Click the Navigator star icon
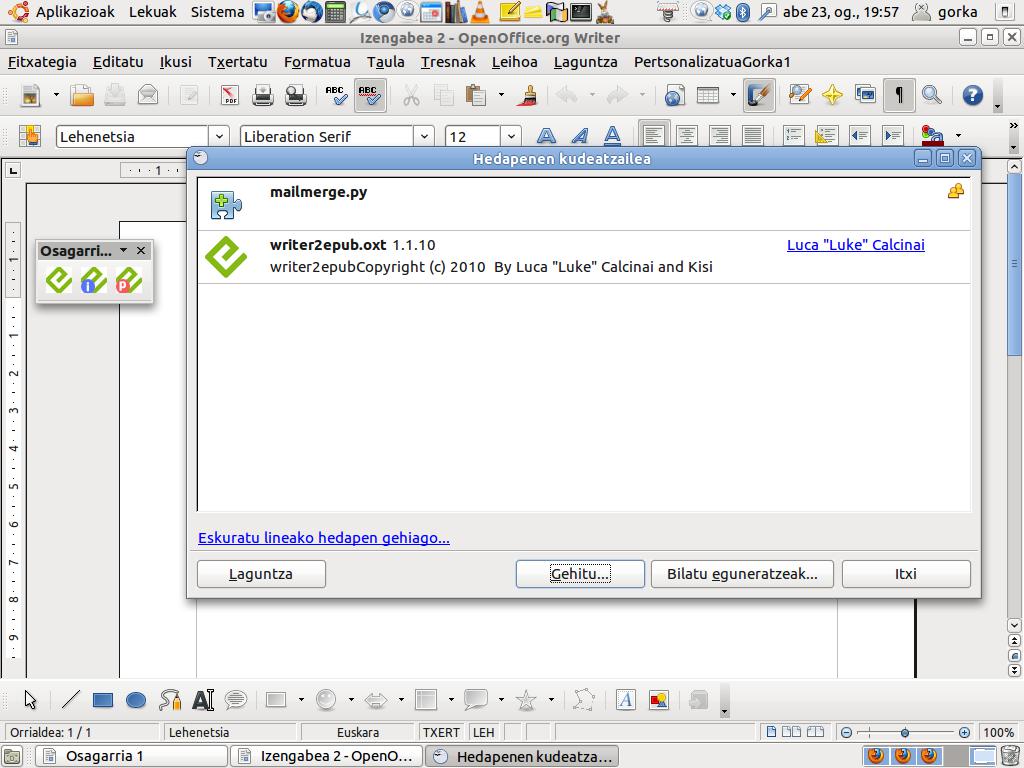This screenshot has width=1024, height=768. coord(832,96)
